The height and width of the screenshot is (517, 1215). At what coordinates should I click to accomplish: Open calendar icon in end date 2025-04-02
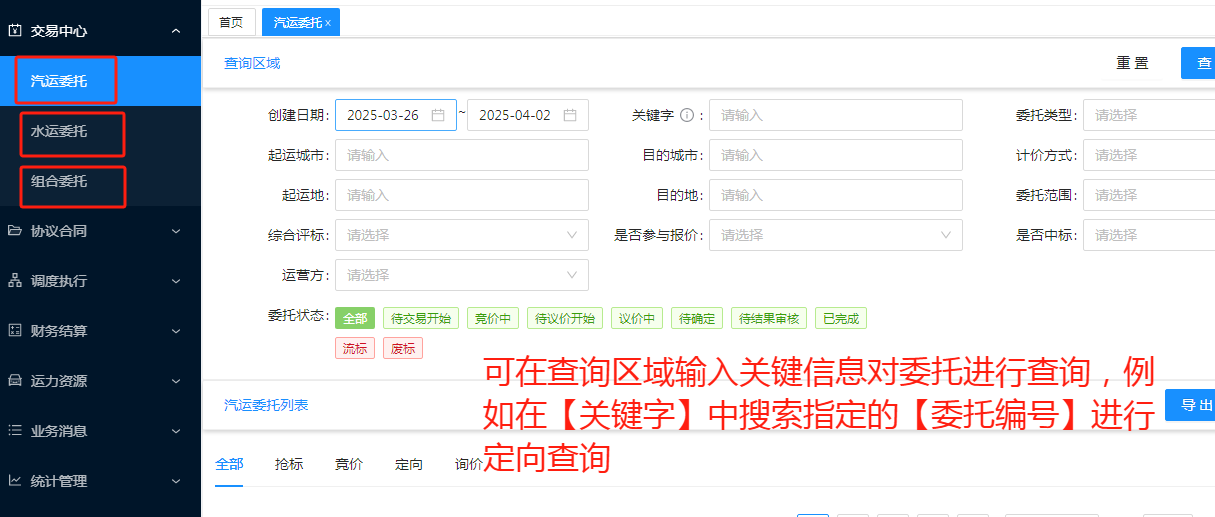pyautogui.click(x=570, y=115)
